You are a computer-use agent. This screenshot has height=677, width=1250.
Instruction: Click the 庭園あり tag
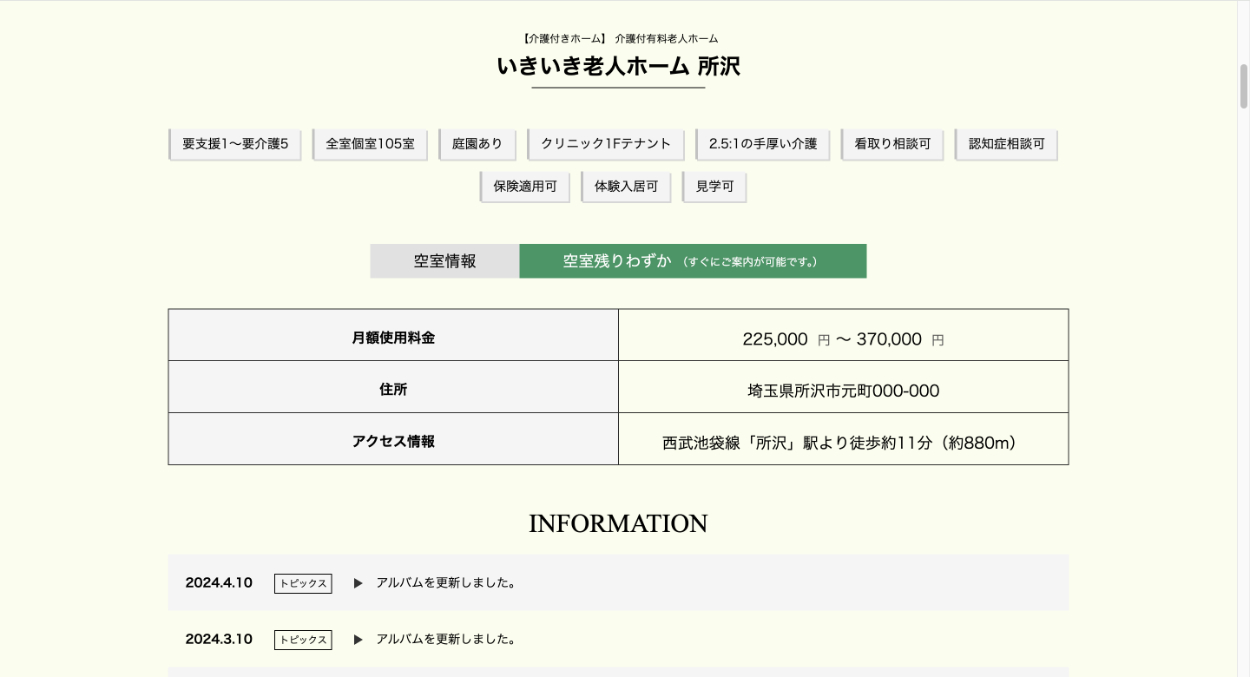[477, 144]
